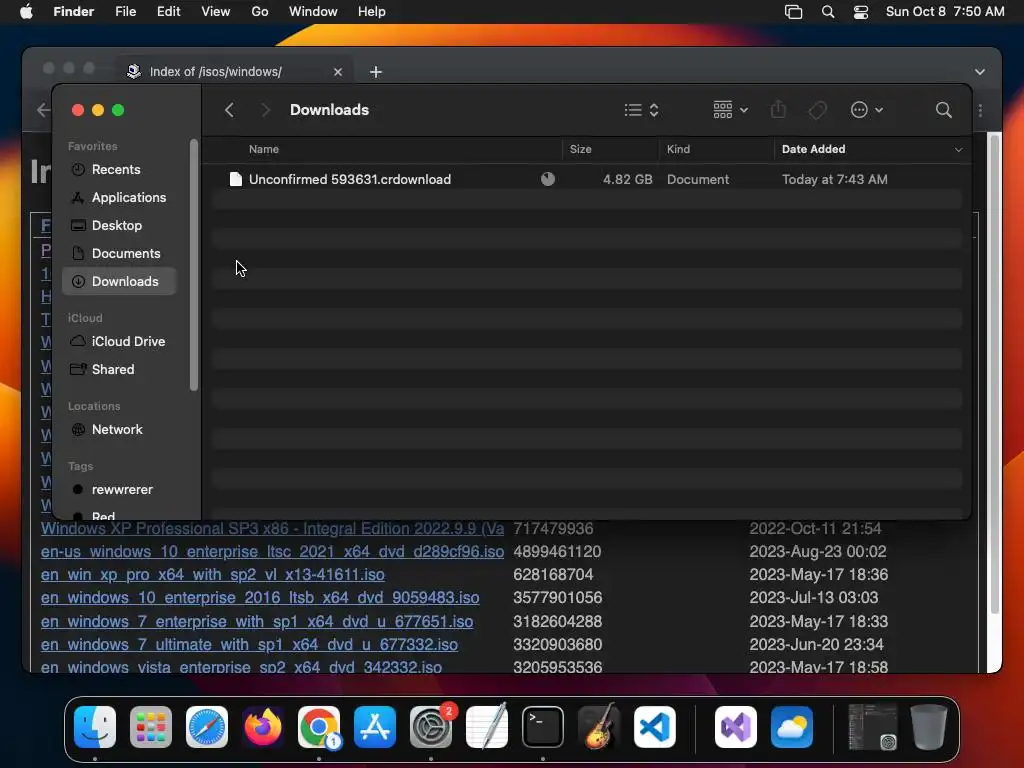Open en_windows_10_enterprise_2016_ltsb ISO link

(x=260, y=598)
